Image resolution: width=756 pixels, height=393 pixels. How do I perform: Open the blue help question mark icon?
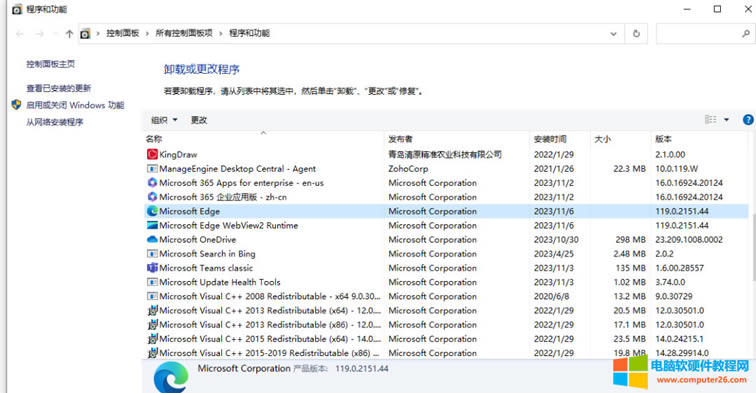[x=748, y=120]
